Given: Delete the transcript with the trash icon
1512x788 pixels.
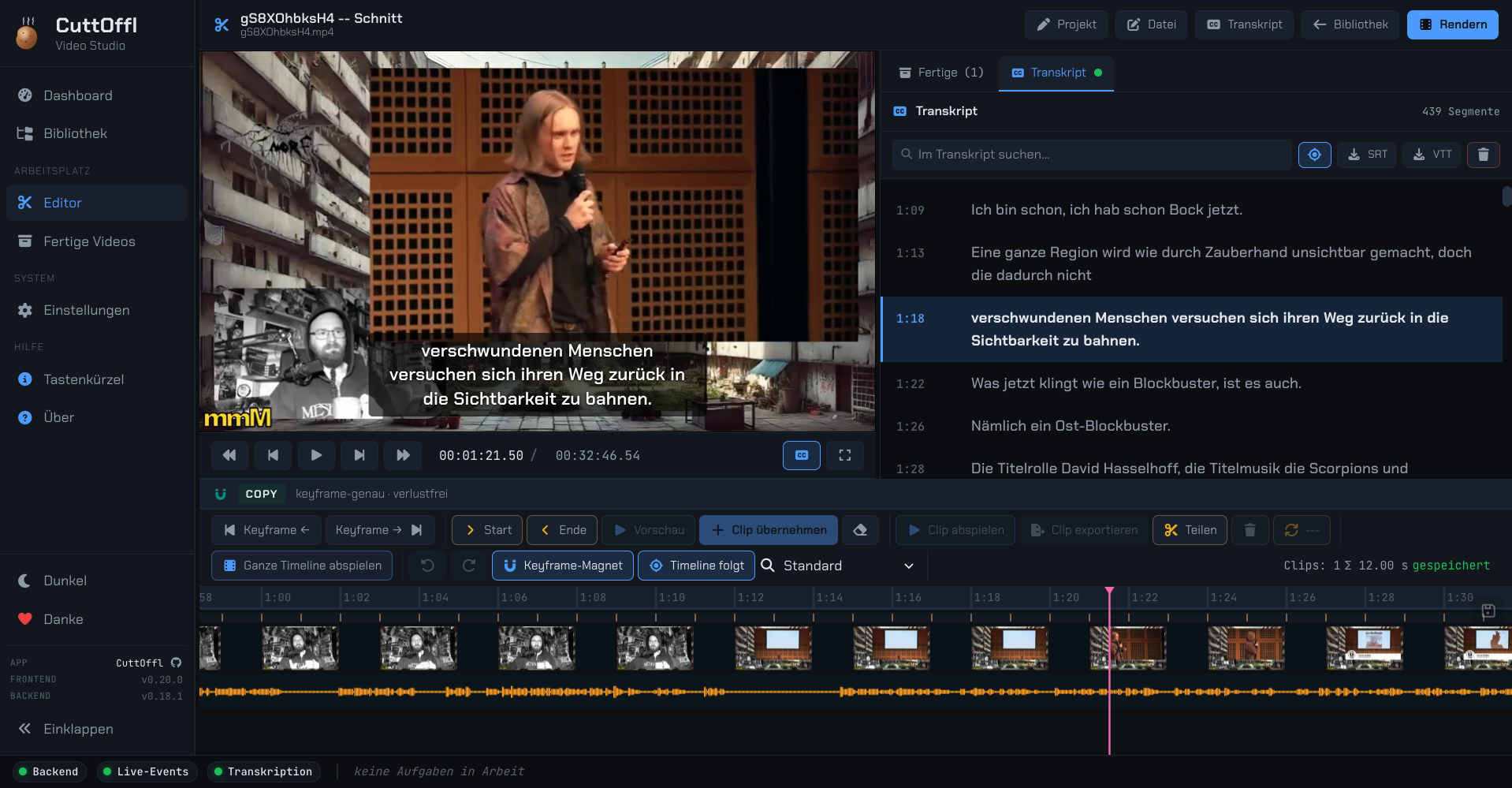Looking at the screenshot, I should point(1483,155).
